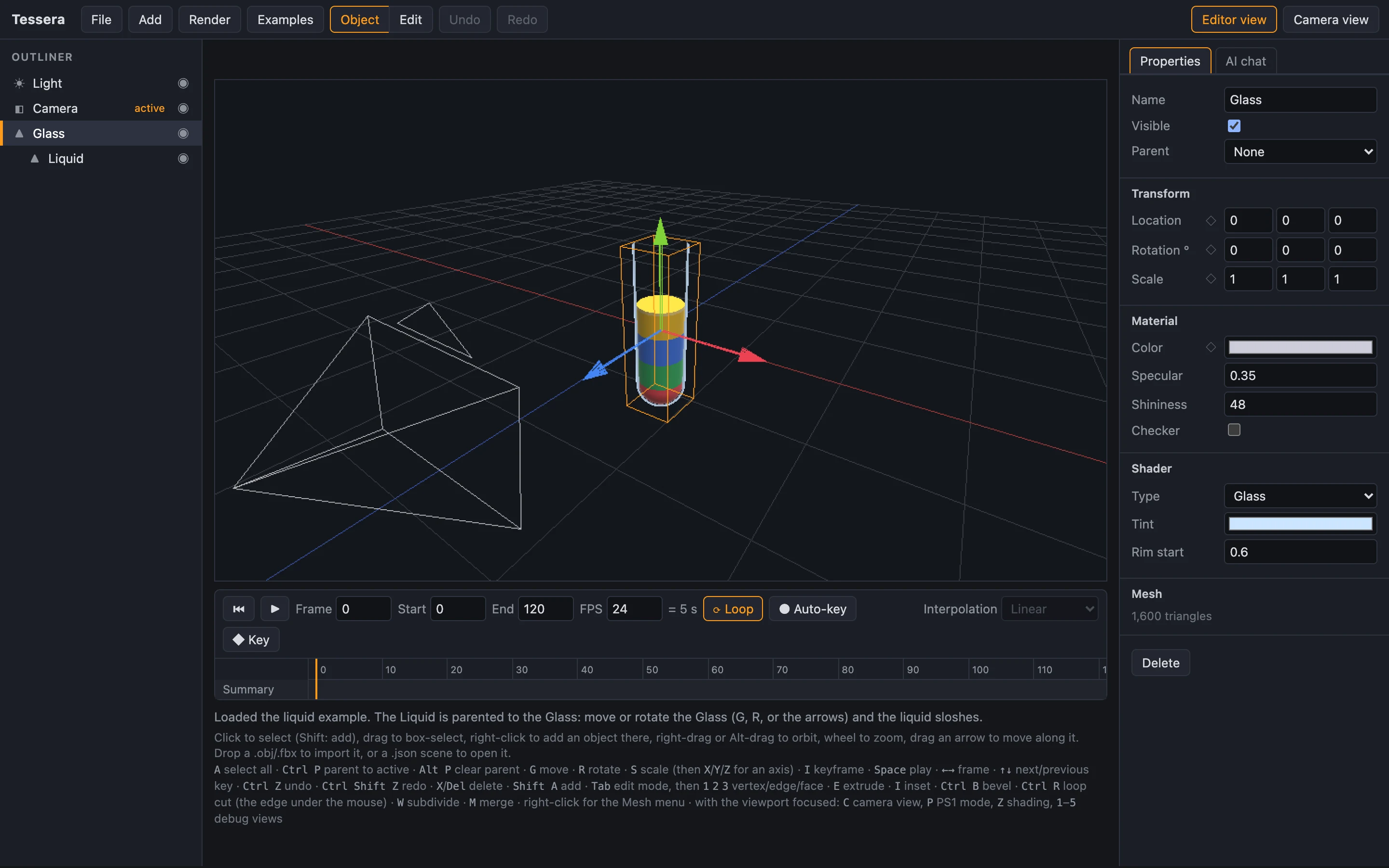Insert keyframe with Key button
Image resolution: width=1389 pixels, height=868 pixels.
[x=251, y=639]
